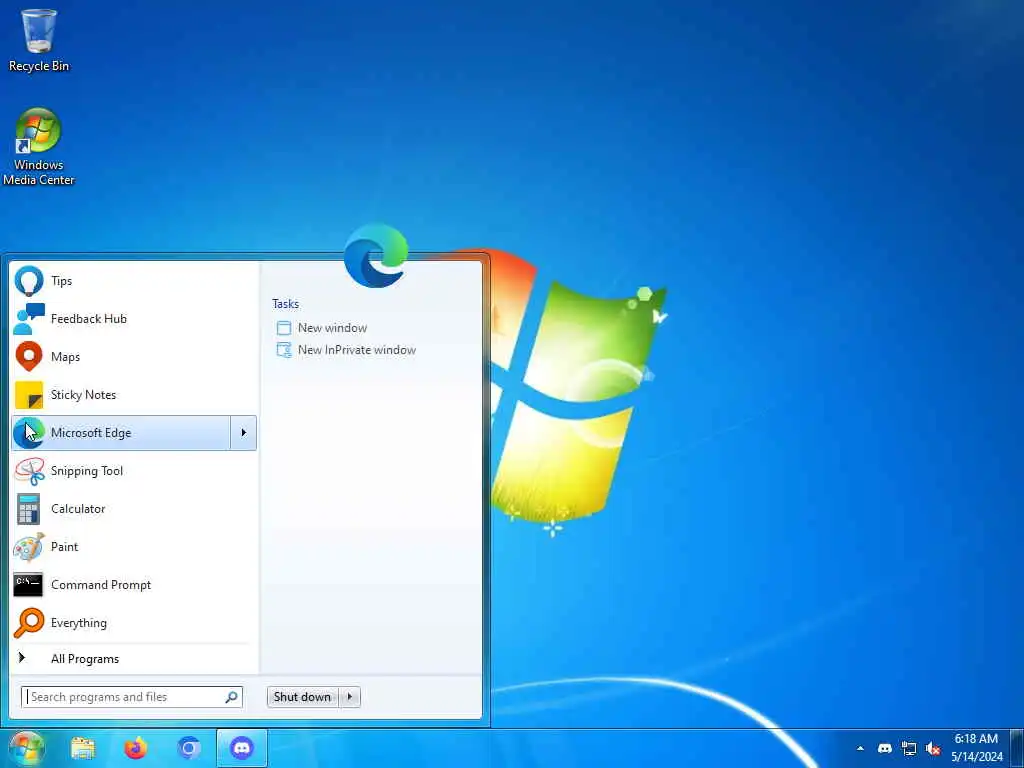Switch to Discord on taskbar
The width and height of the screenshot is (1024, 768).
point(242,748)
